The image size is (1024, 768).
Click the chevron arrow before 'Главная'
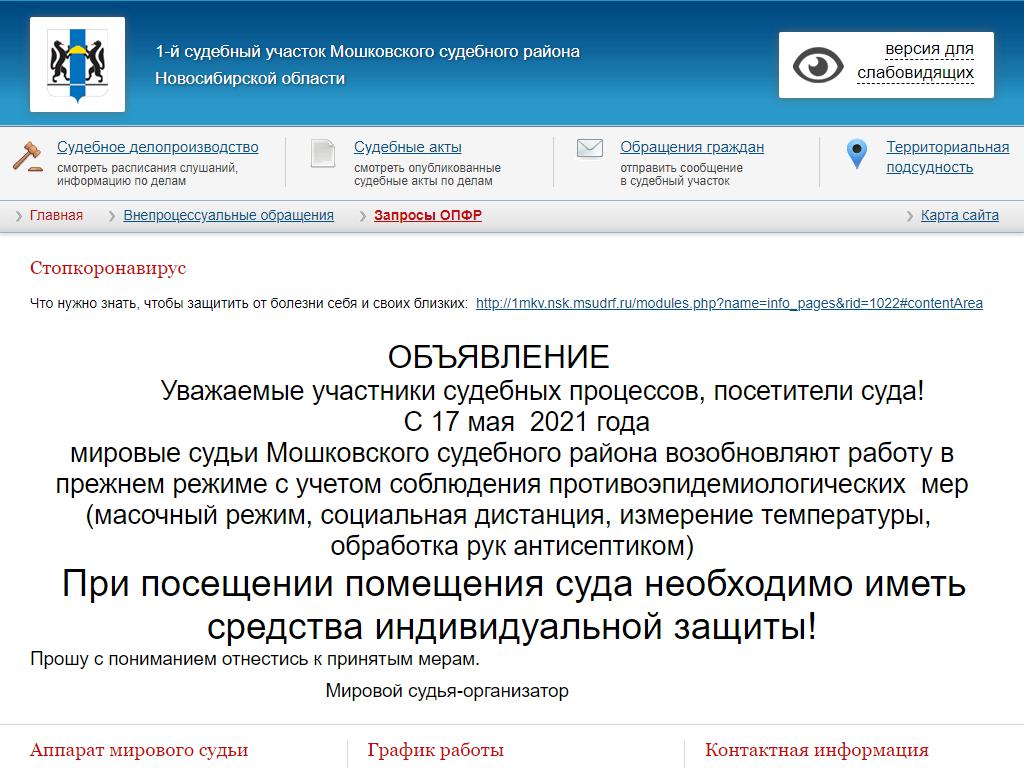point(19,216)
